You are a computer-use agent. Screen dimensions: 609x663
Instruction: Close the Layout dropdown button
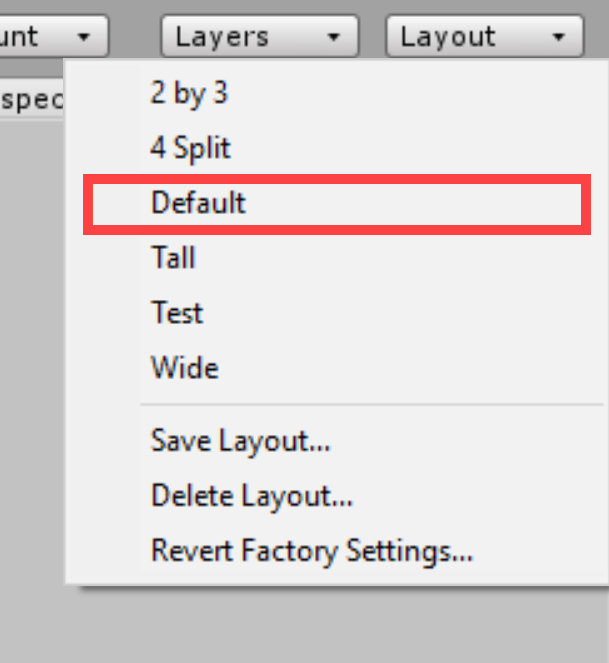[x=483, y=37]
